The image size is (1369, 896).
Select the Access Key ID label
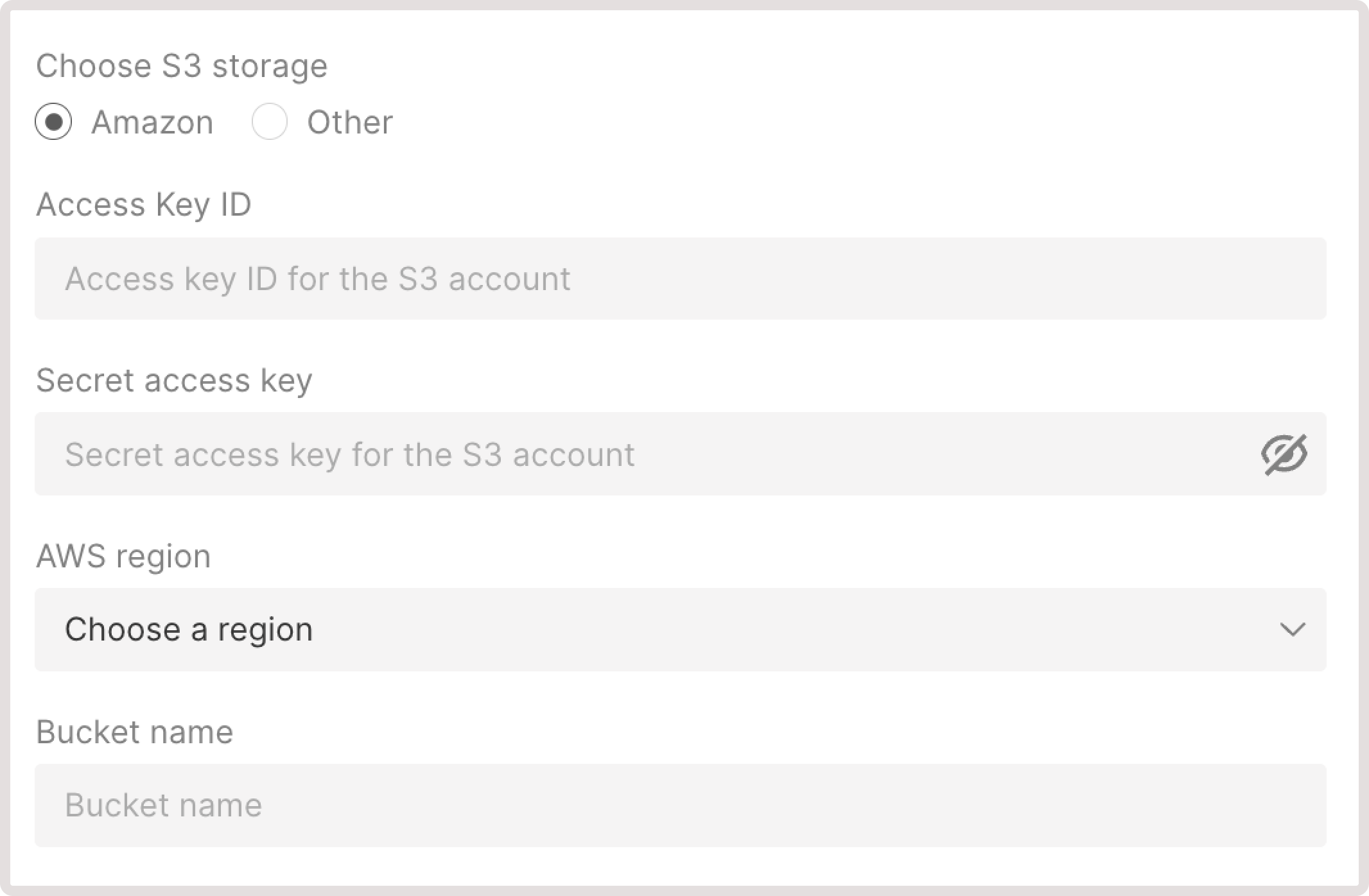point(144,205)
